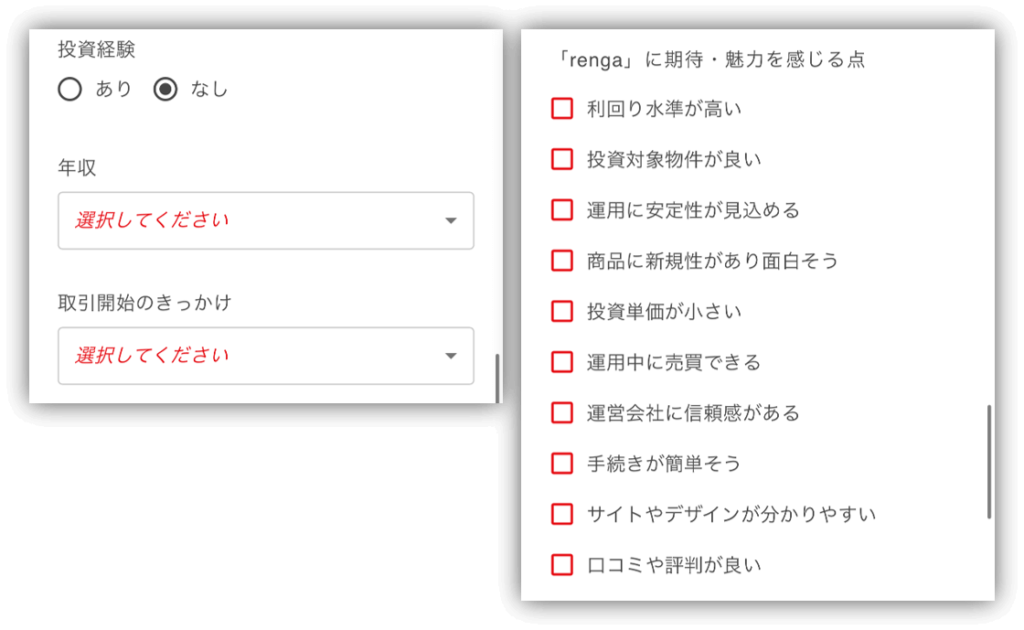Tick 口コミや評判が良い checkbox
Viewport: 1024px width, 630px height.
[x=562, y=564]
